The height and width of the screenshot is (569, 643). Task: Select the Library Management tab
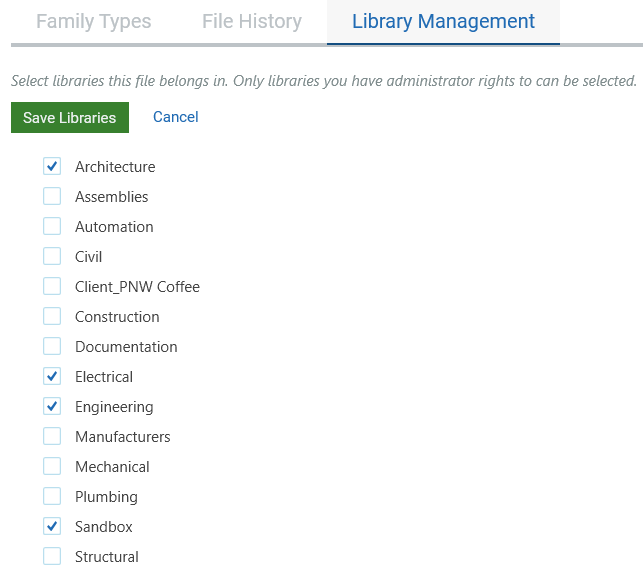point(443,21)
